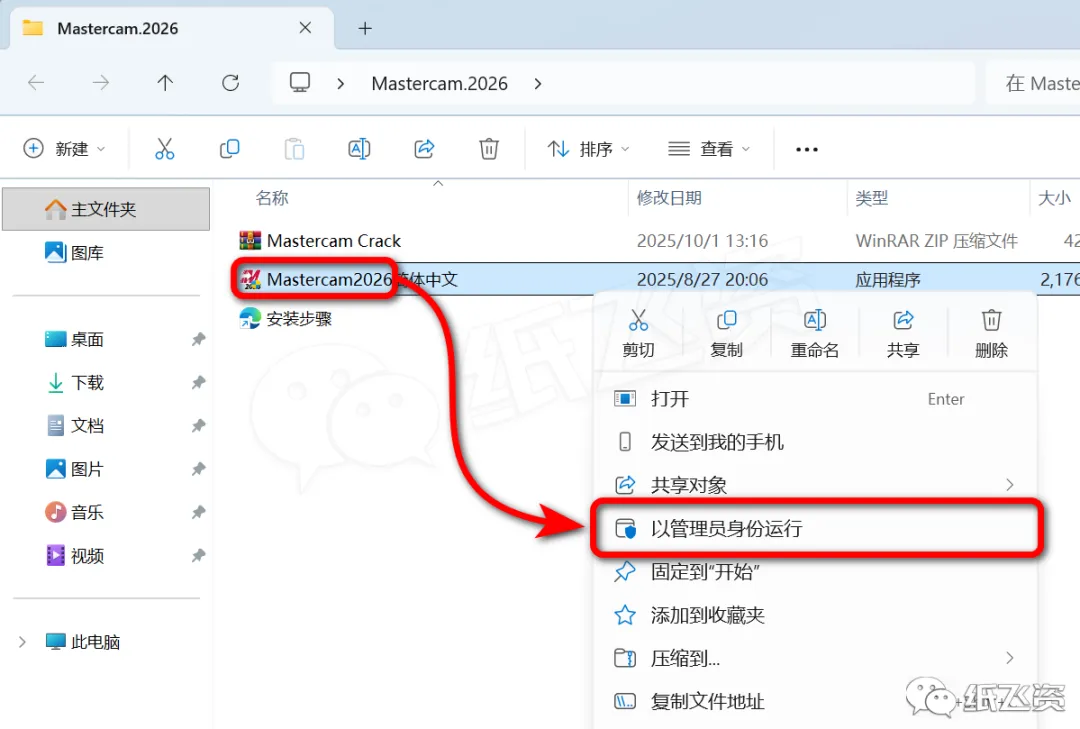
Task: Click the search box in Mastercam.2026
Action: (1033, 83)
